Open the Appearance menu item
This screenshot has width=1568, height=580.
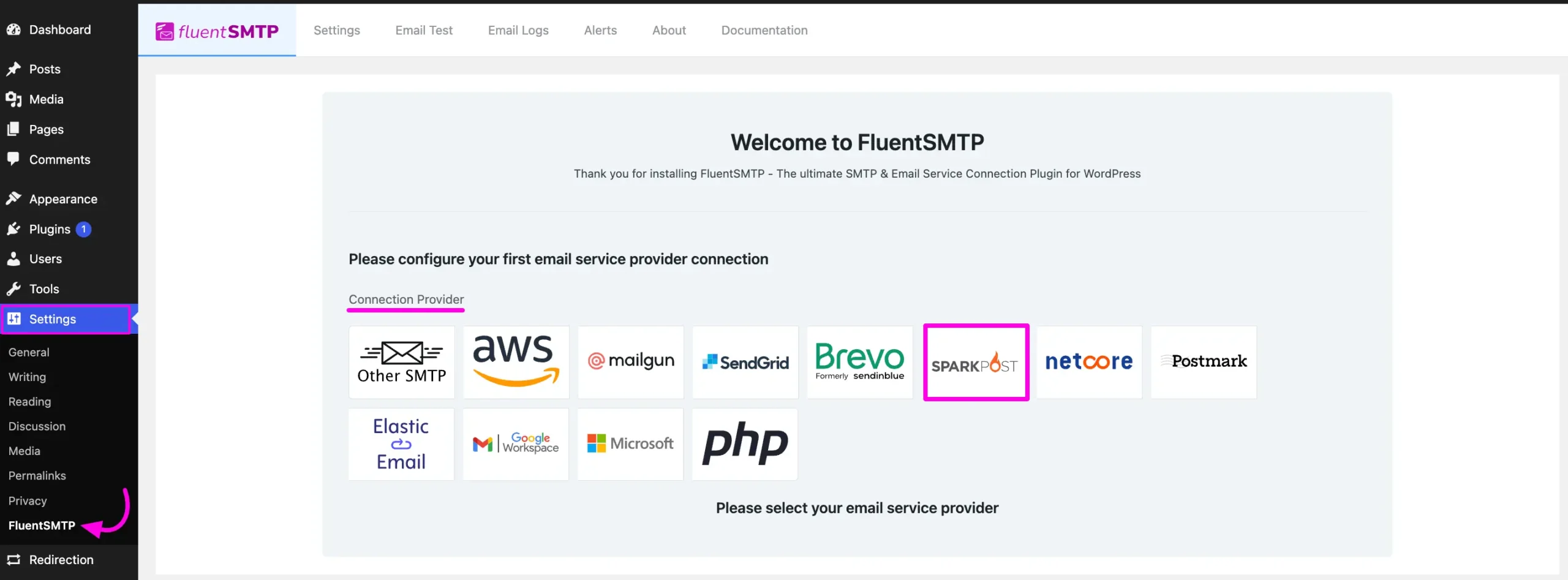click(69, 198)
